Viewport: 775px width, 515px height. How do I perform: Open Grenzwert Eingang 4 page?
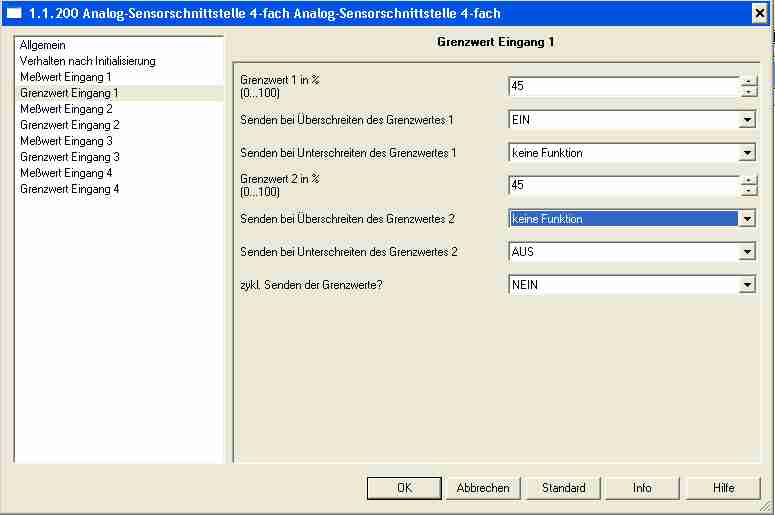tap(69, 189)
